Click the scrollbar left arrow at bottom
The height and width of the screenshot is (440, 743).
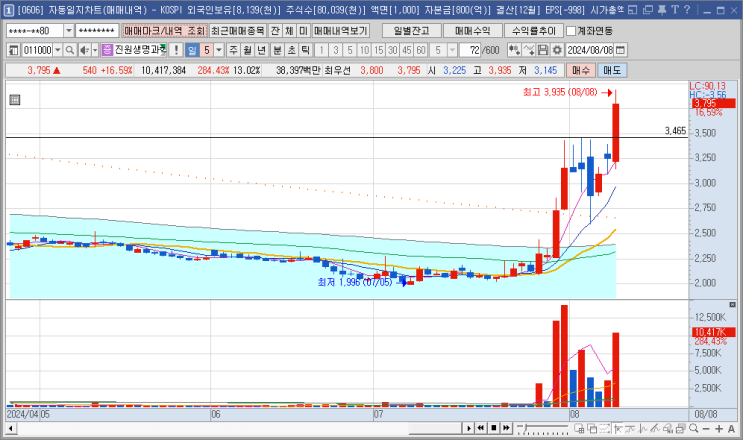tap(10, 429)
